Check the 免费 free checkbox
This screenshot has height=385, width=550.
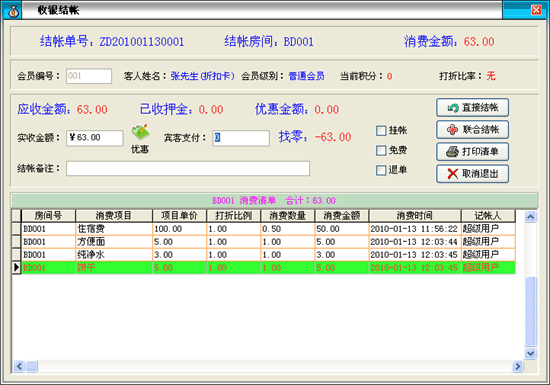pos(381,151)
